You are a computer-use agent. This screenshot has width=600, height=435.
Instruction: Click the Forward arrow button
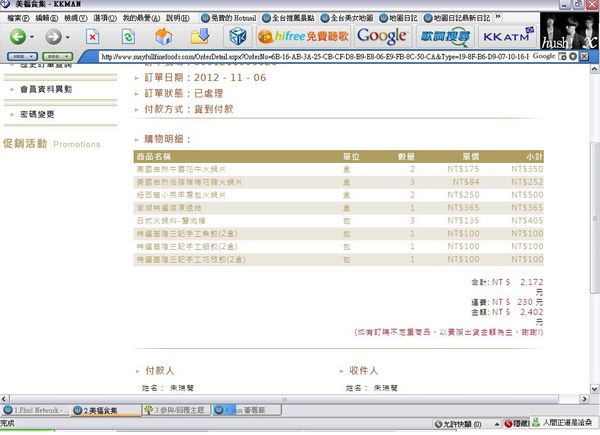pos(53,37)
